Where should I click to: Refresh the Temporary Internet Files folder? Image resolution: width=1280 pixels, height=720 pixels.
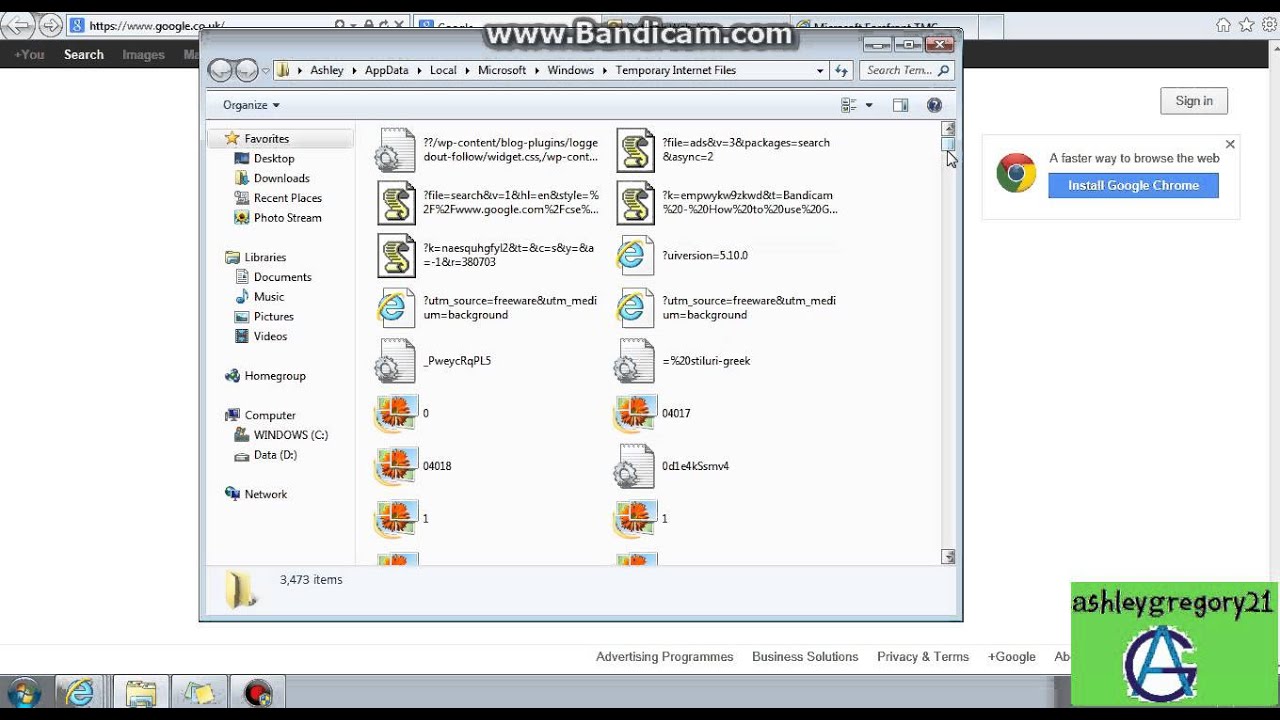click(x=841, y=70)
